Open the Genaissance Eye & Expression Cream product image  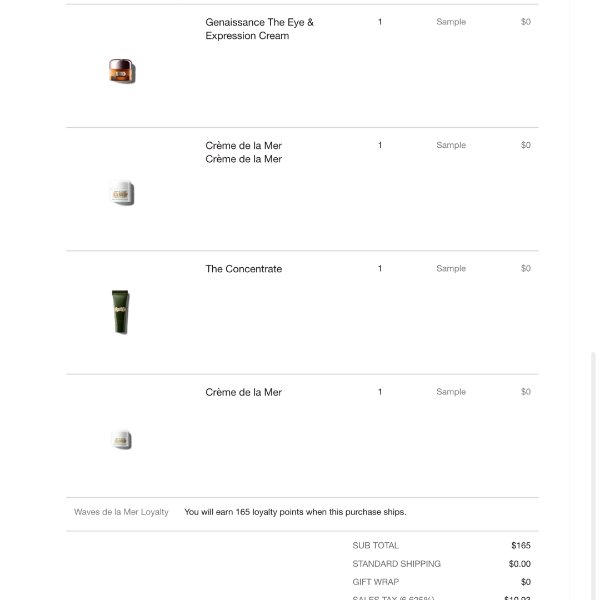point(122,71)
